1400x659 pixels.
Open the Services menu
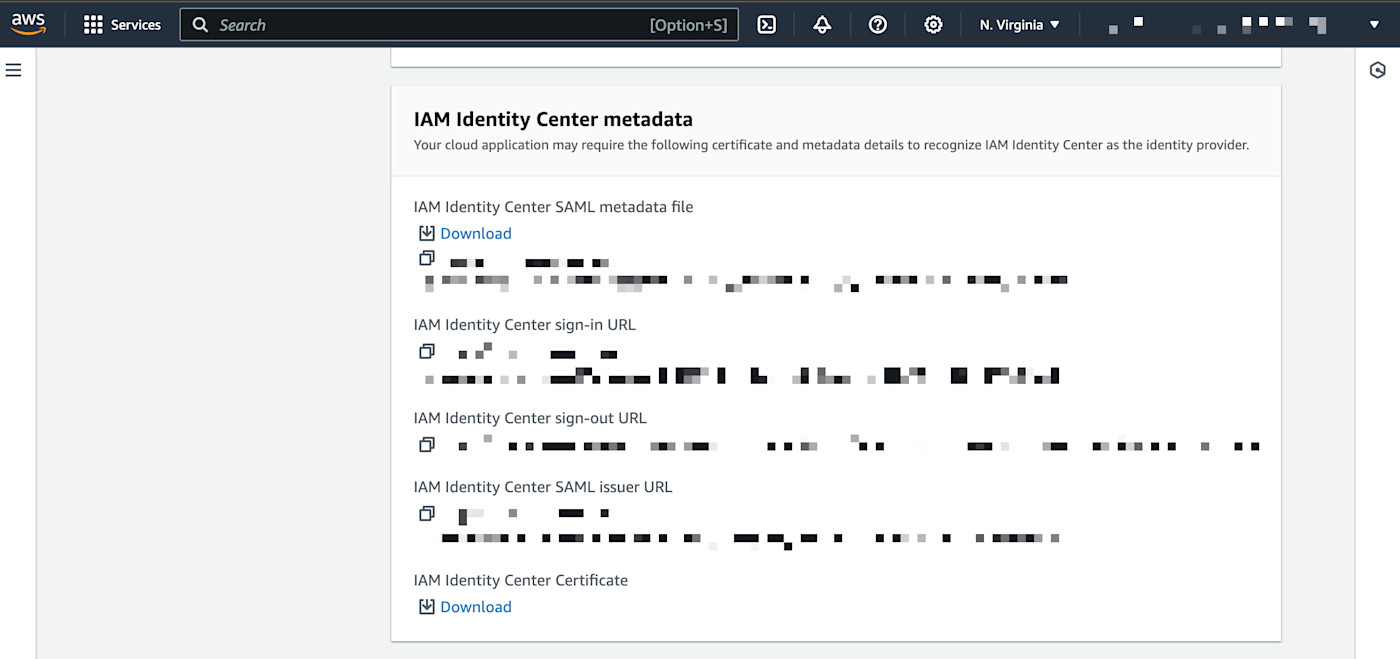122,24
